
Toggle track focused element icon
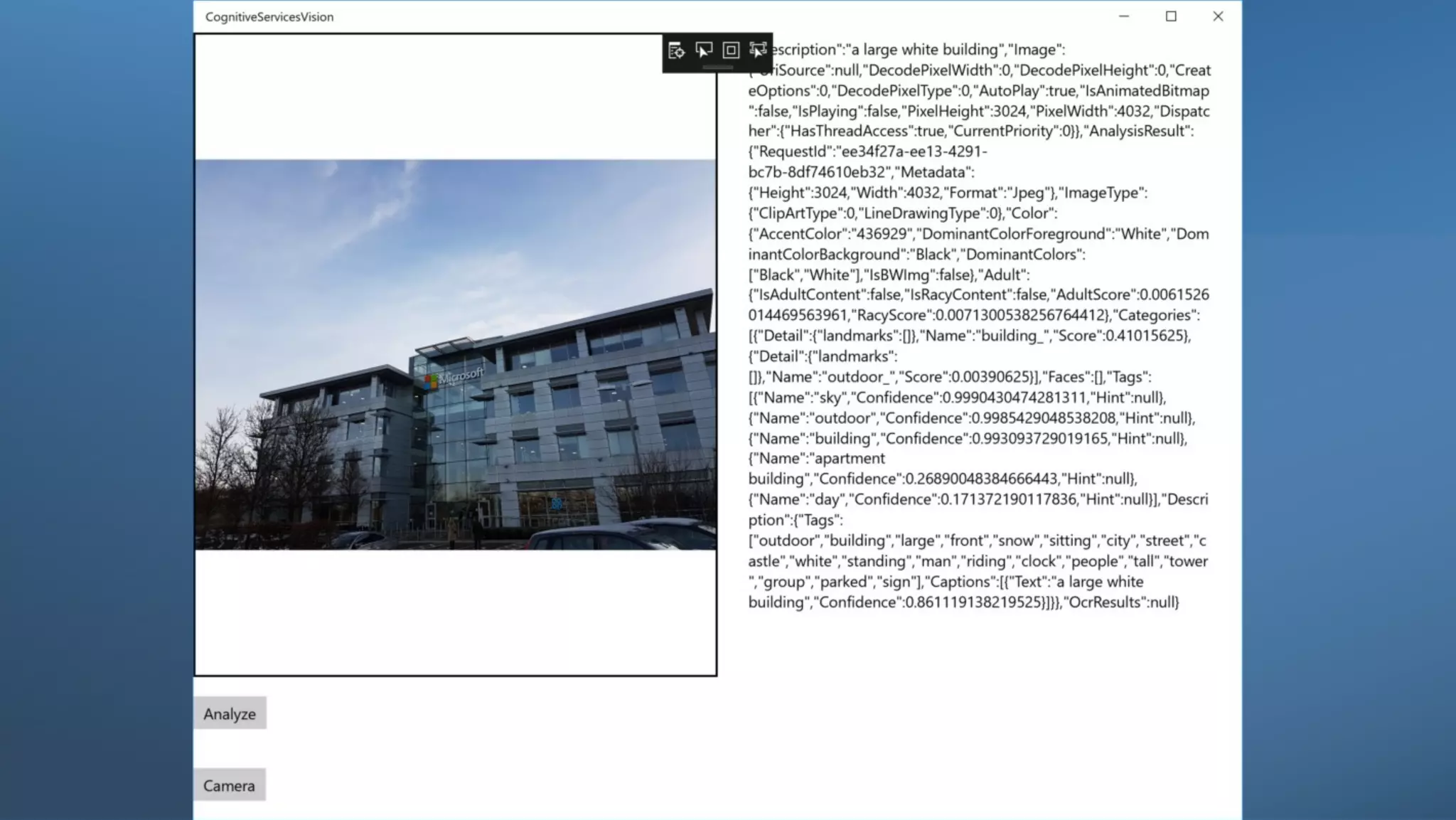[758, 50]
